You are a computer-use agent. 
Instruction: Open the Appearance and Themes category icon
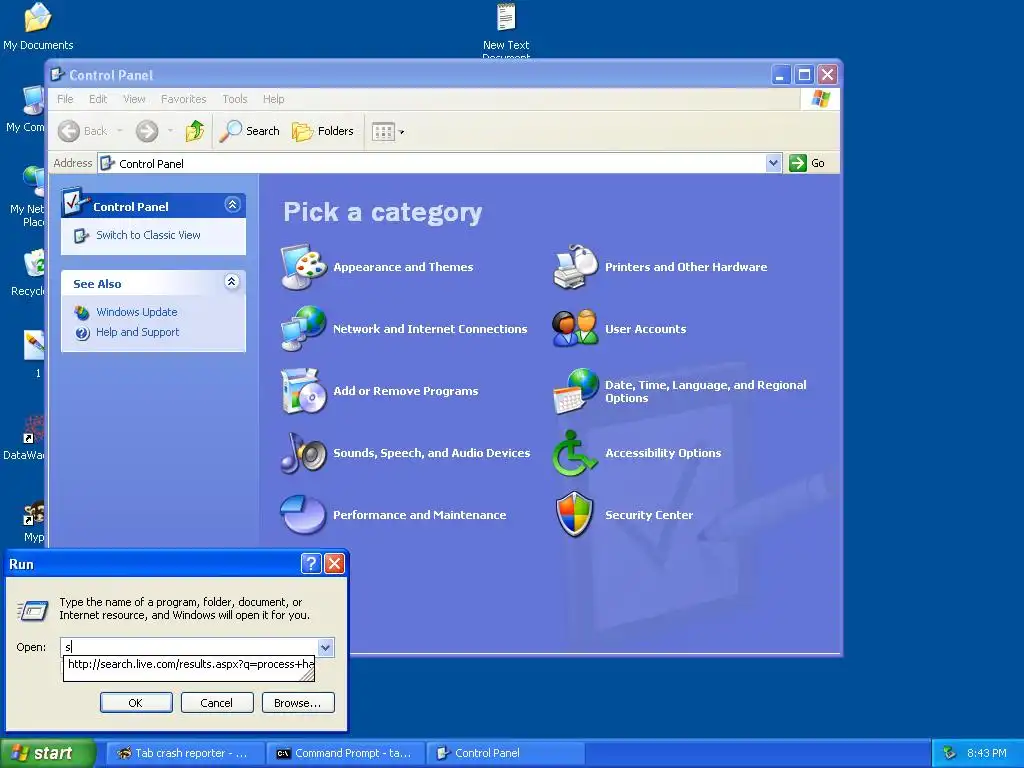coord(304,266)
